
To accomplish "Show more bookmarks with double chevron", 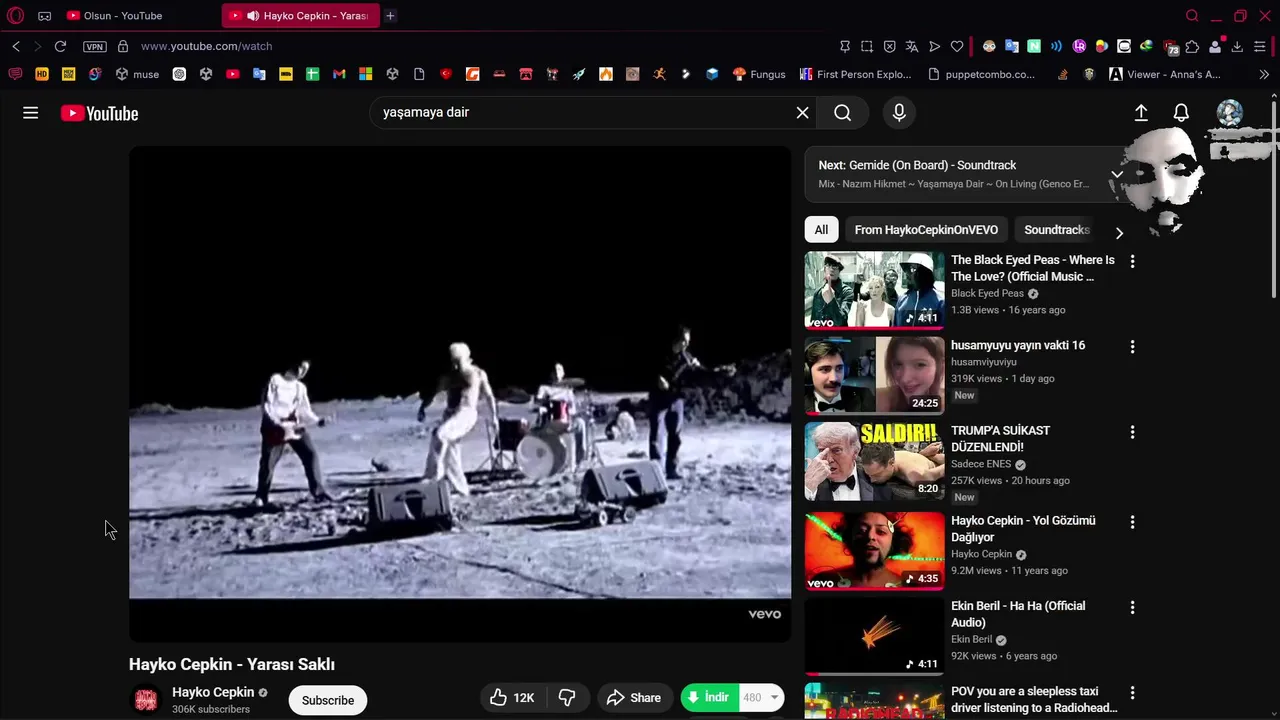I will pyautogui.click(x=1264, y=74).
